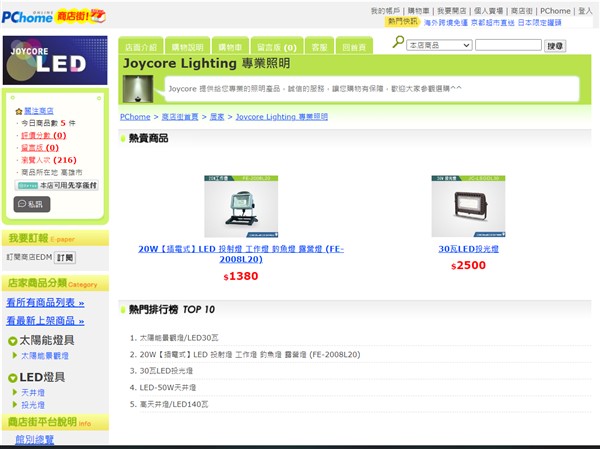Open the 日本限定罐頭 hot news link
The width and height of the screenshot is (600, 449).
coord(540,23)
